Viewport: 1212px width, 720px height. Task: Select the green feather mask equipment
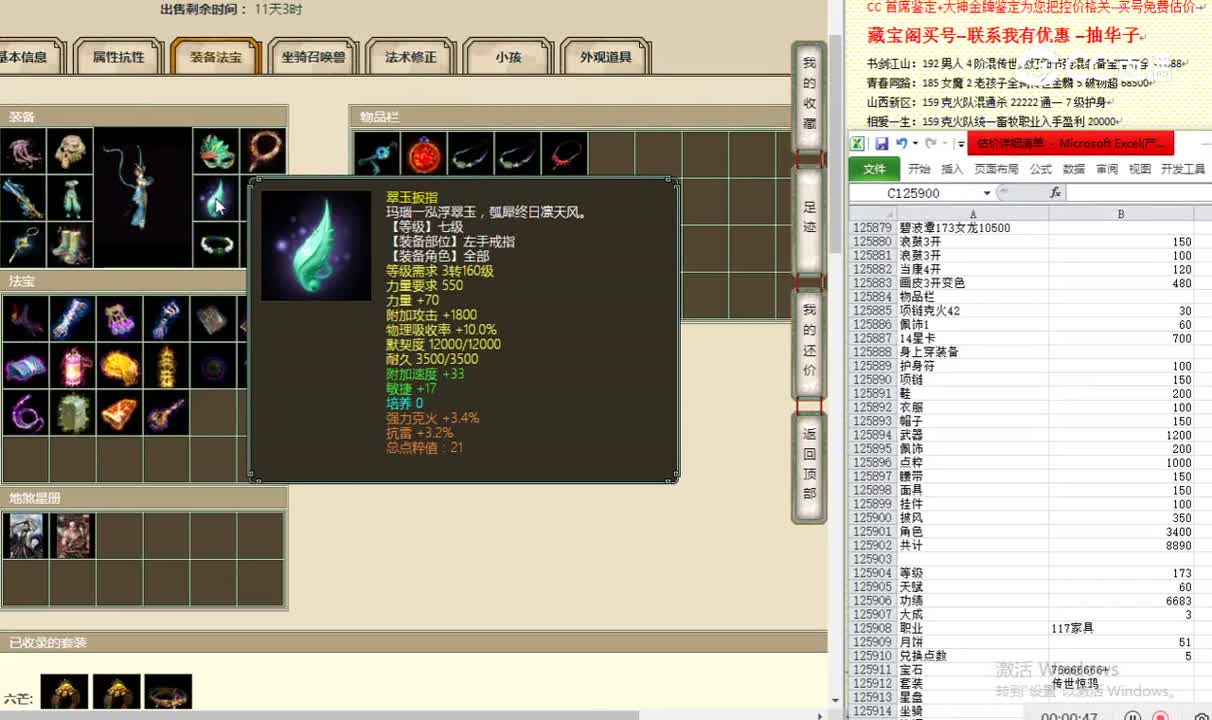[x=216, y=151]
